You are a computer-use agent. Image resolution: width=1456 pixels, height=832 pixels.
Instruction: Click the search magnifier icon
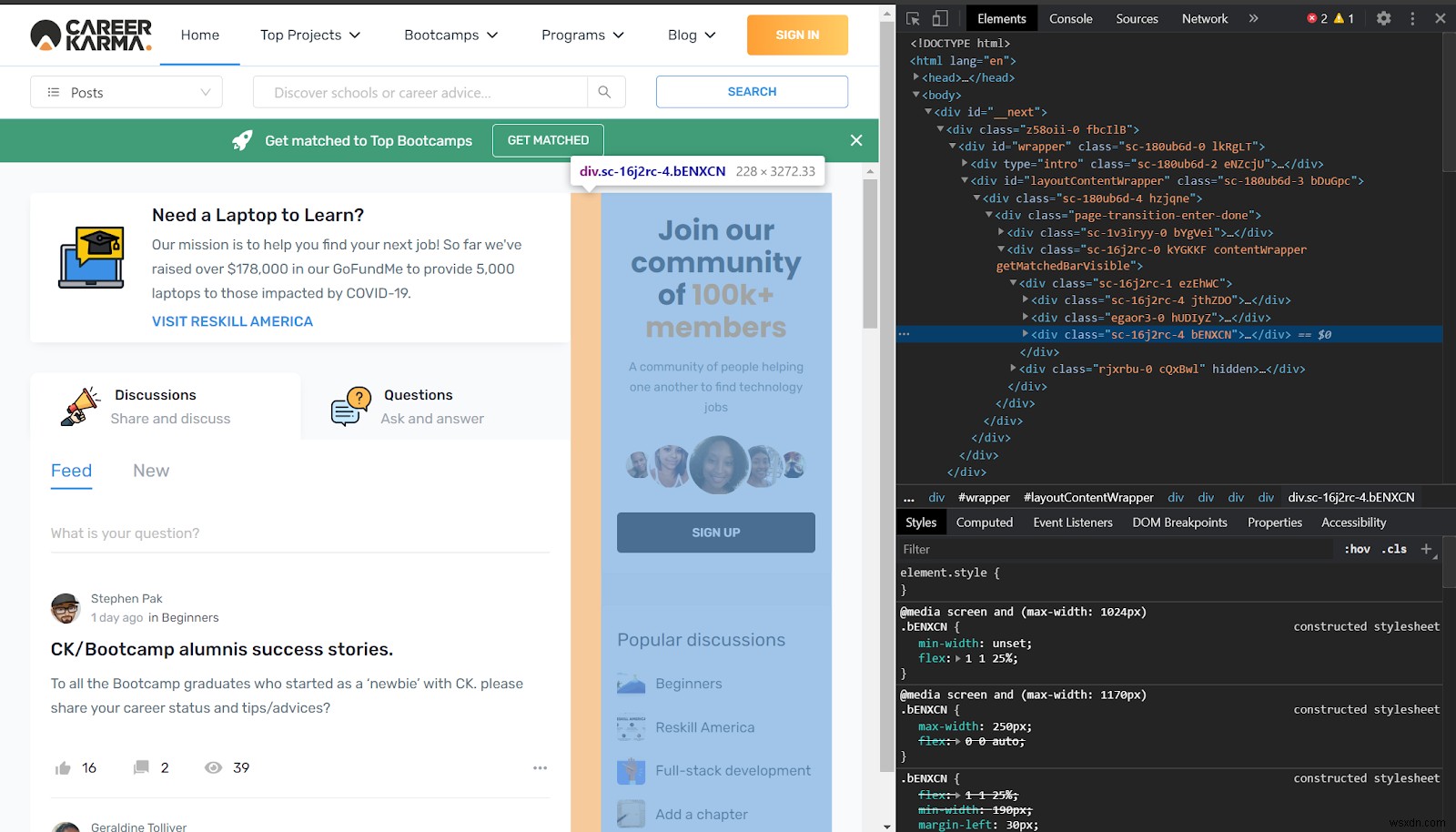pos(604,92)
